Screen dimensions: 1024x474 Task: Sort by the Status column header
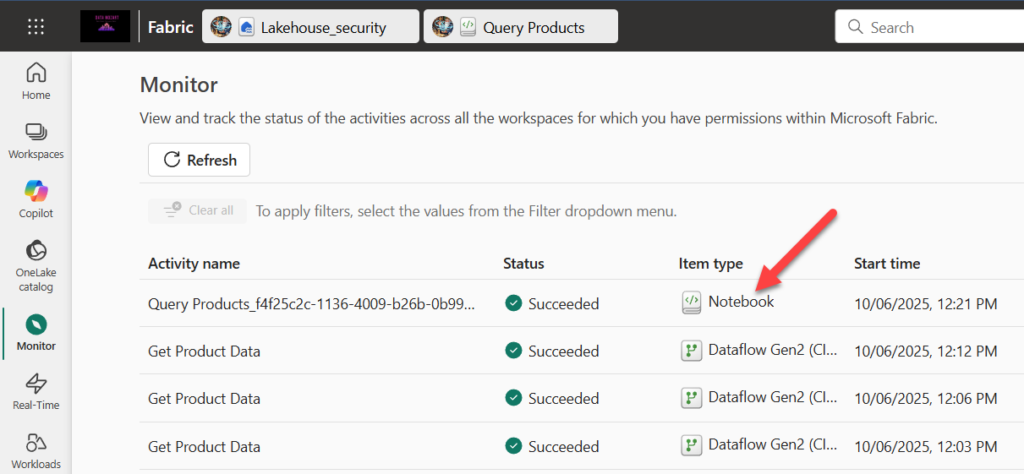524,263
